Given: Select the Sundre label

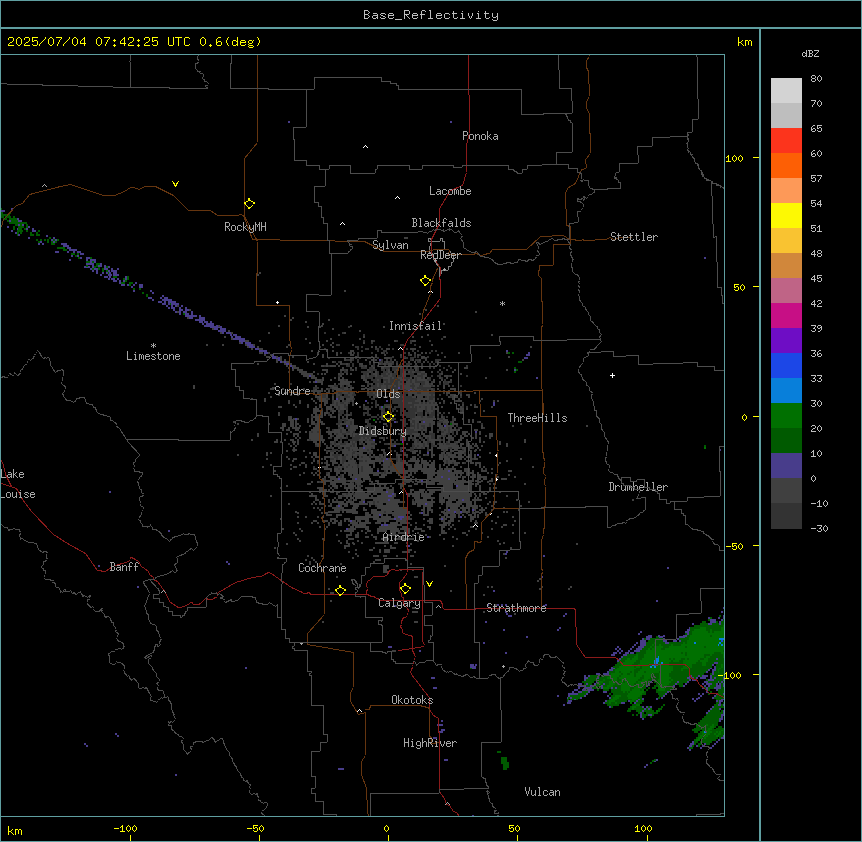Looking at the screenshot, I should click(x=292, y=391).
